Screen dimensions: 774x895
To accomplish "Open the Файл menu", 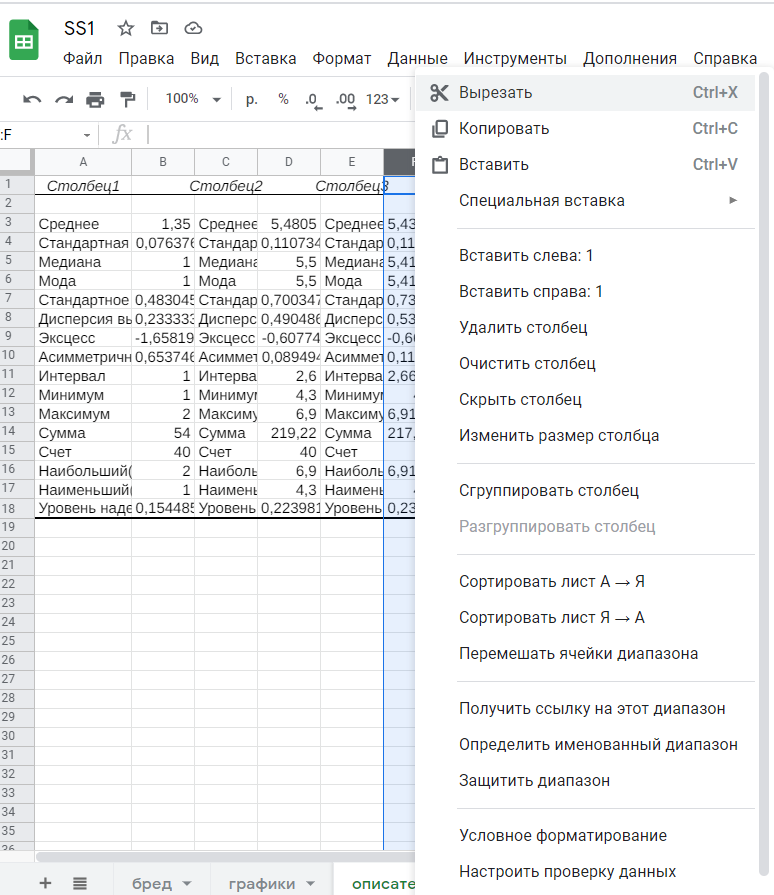I will 82,58.
